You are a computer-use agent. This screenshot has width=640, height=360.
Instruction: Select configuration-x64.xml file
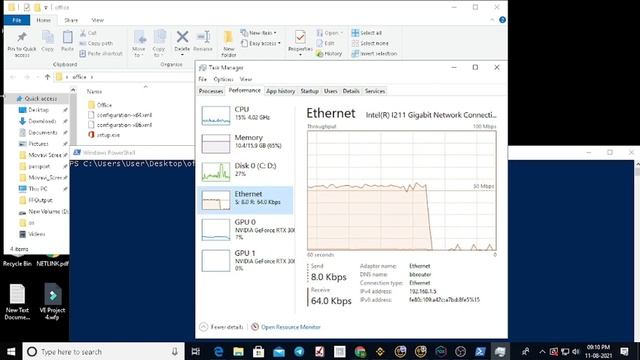coord(120,115)
